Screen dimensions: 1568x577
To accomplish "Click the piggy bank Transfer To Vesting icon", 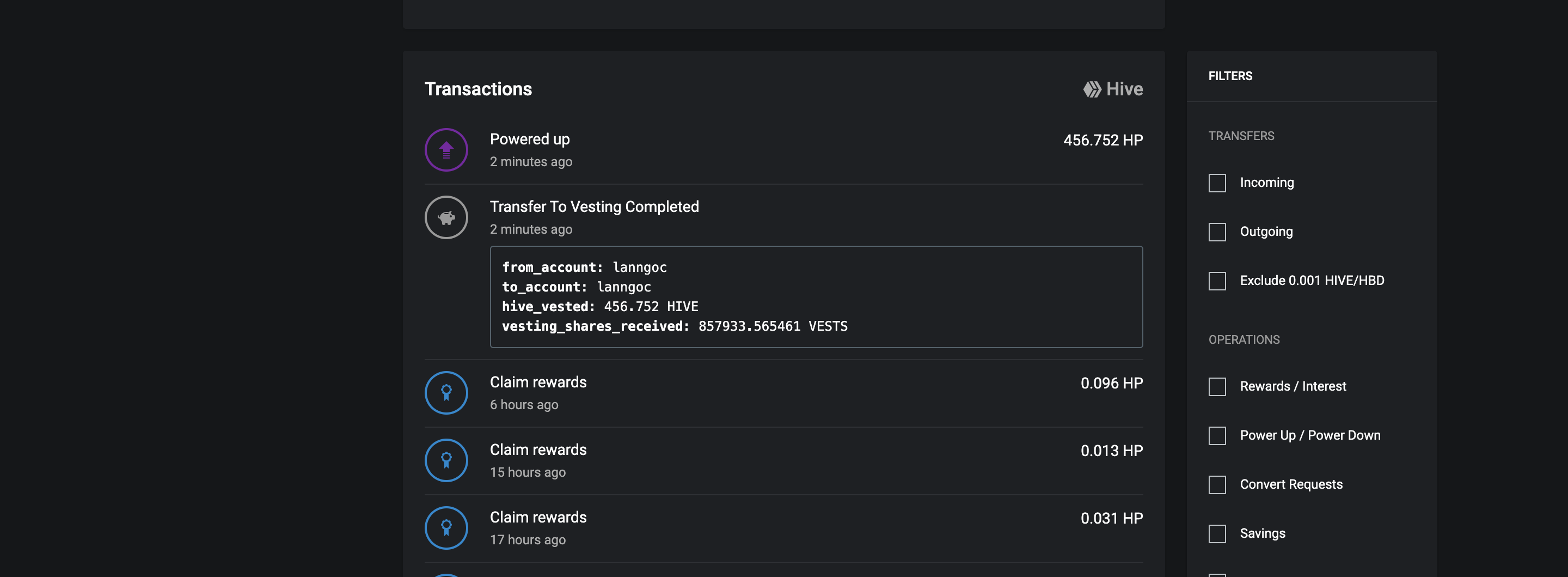I will pos(446,217).
